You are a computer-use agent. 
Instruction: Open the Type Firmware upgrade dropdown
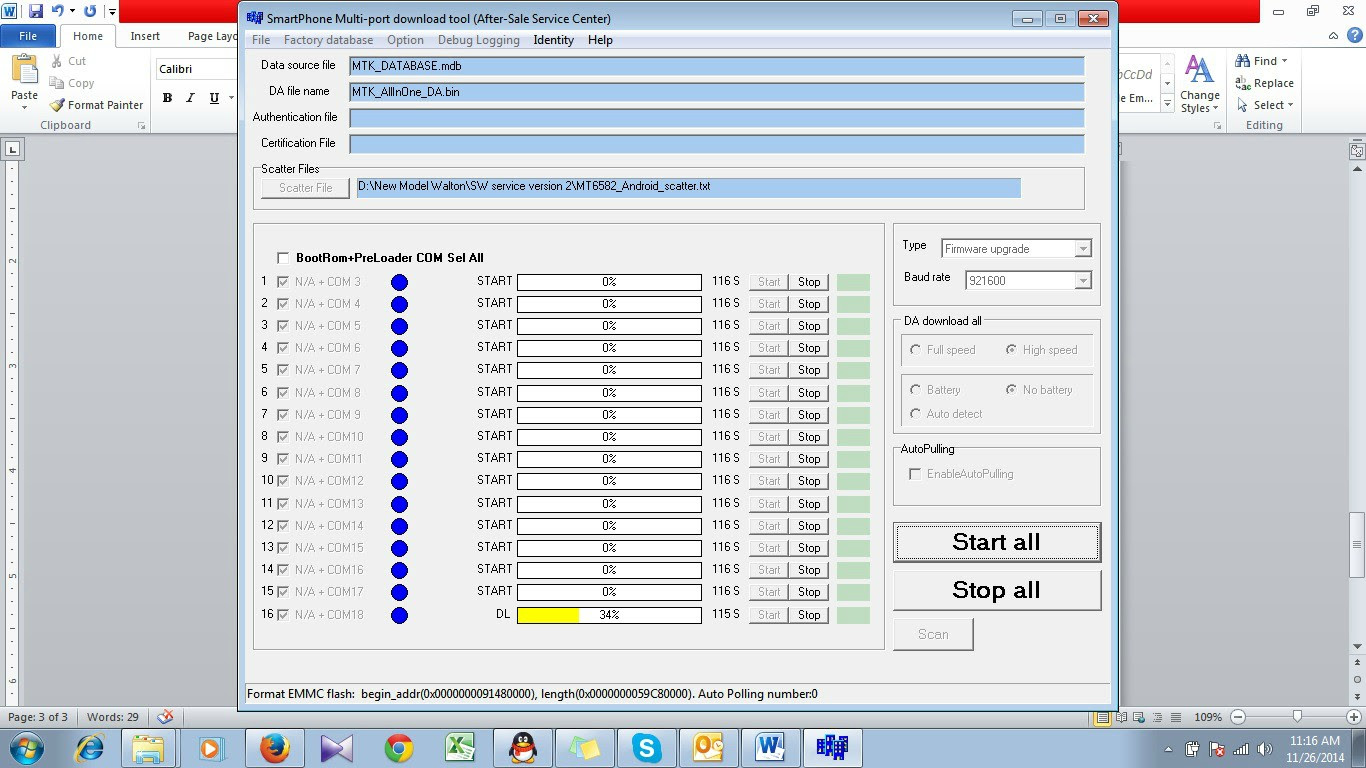(x=1082, y=249)
